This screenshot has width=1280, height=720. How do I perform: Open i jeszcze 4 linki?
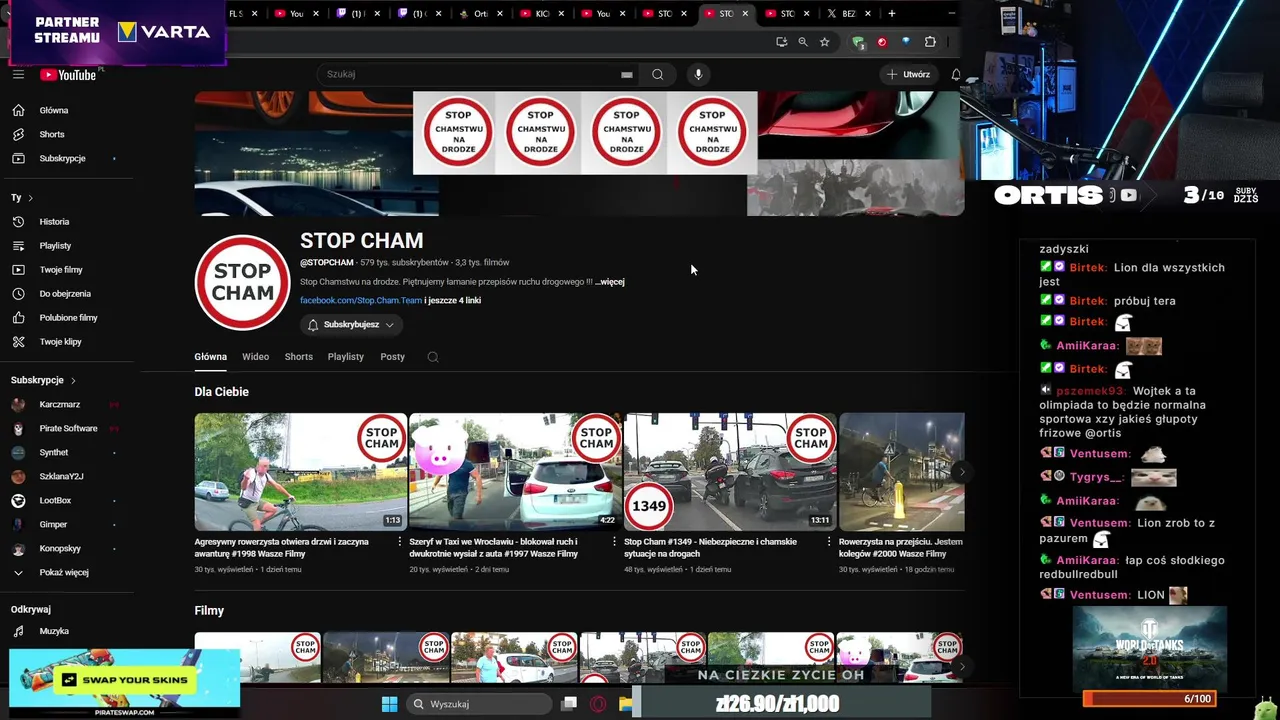pyautogui.click(x=452, y=301)
